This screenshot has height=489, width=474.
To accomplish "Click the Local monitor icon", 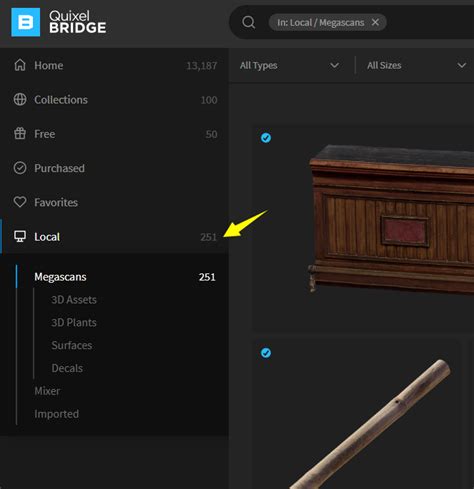I will (20, 237).
